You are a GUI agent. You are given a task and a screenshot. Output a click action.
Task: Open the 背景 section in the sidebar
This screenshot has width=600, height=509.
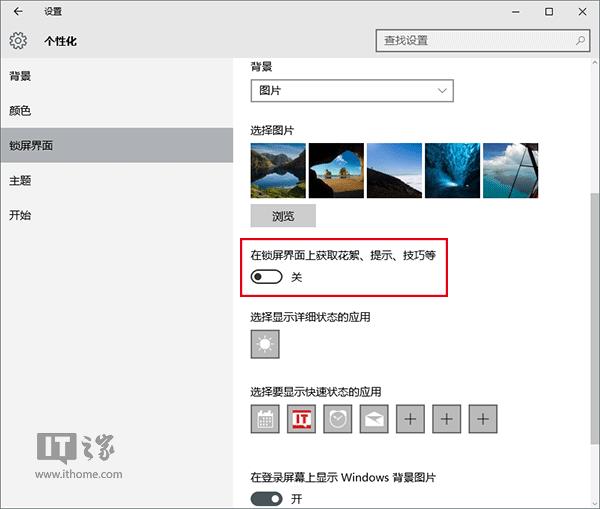coord(21,76)
